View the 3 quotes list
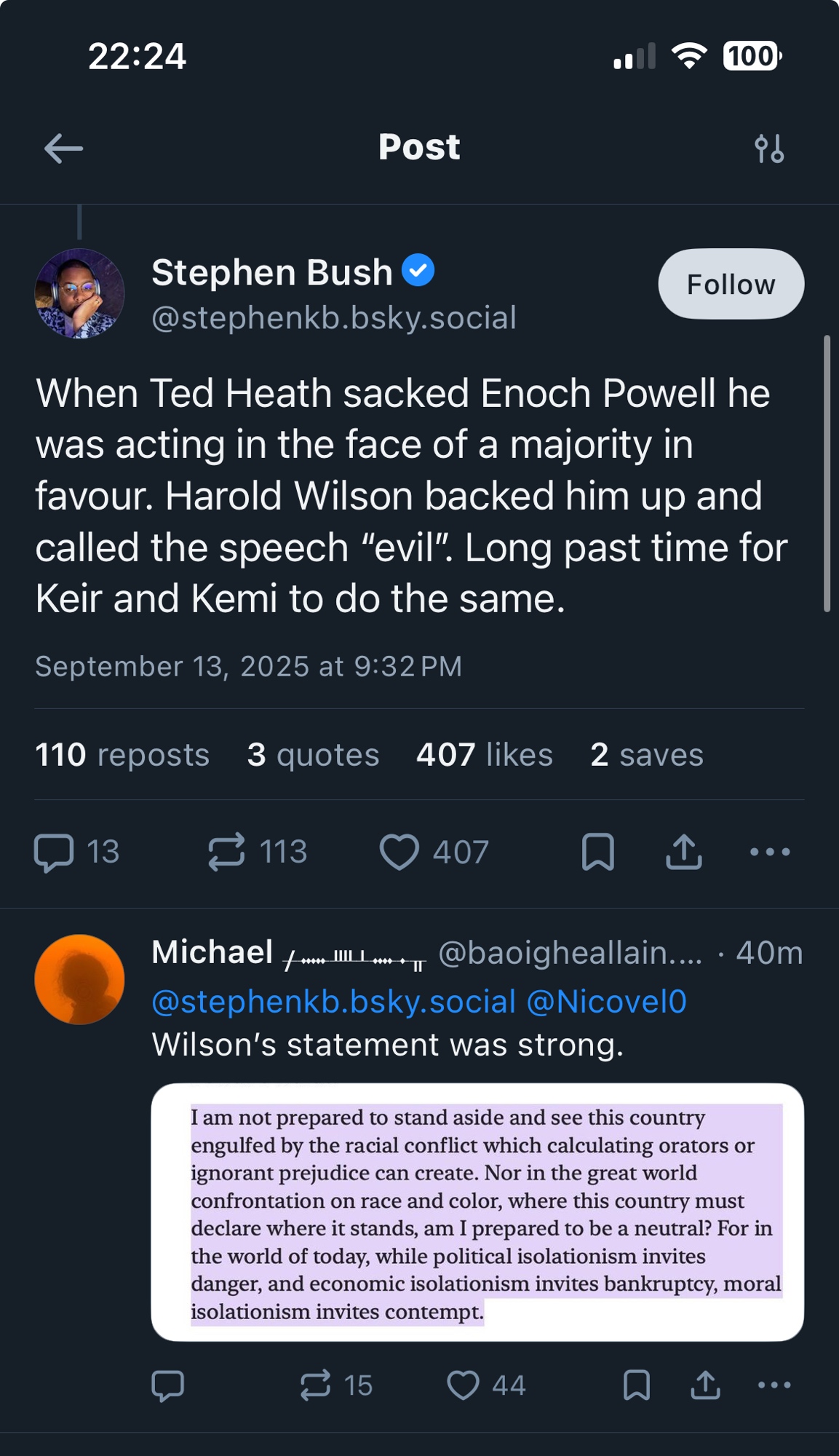This screenshot has height=1456, width=839. (x=313, y=755)
